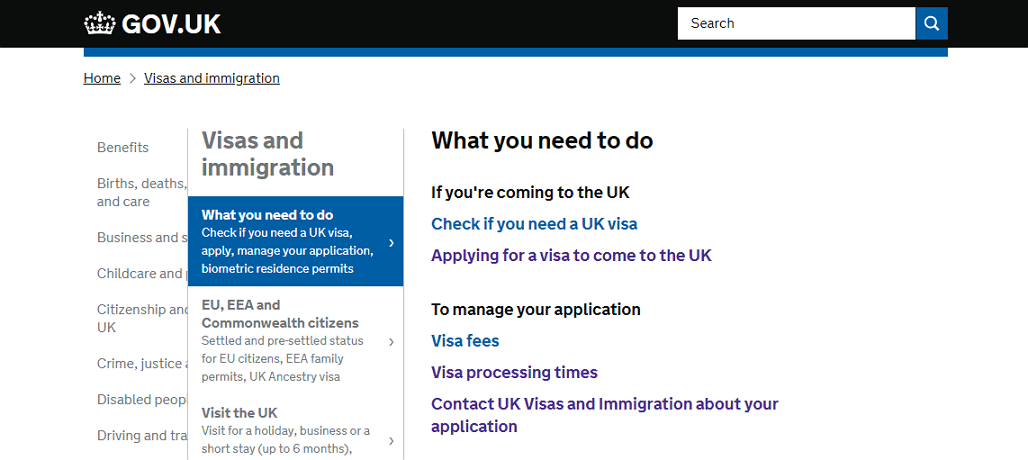This screenshot has width=1028, height=460.
Task: Focus the Search input field
Action: coord(797,24)
